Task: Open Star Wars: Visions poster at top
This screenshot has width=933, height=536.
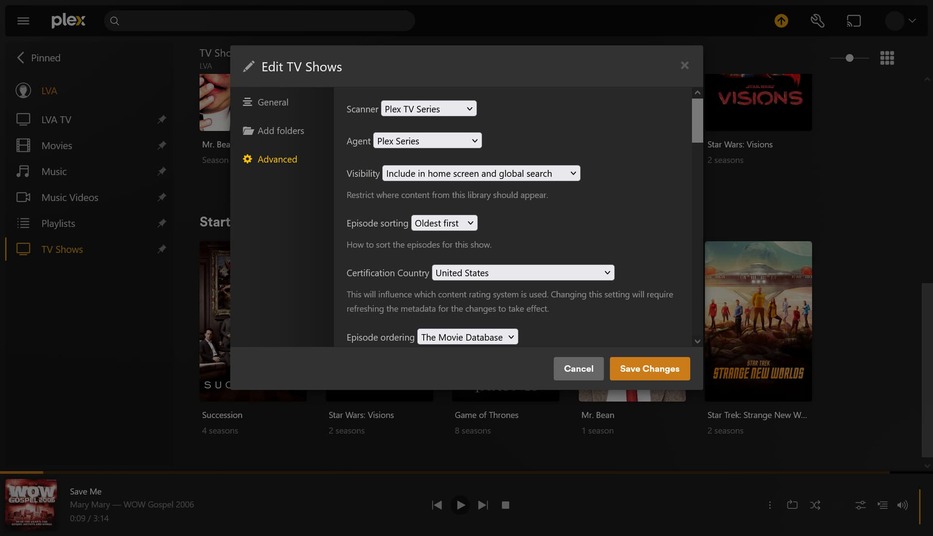Action: (x=758, y=102)
